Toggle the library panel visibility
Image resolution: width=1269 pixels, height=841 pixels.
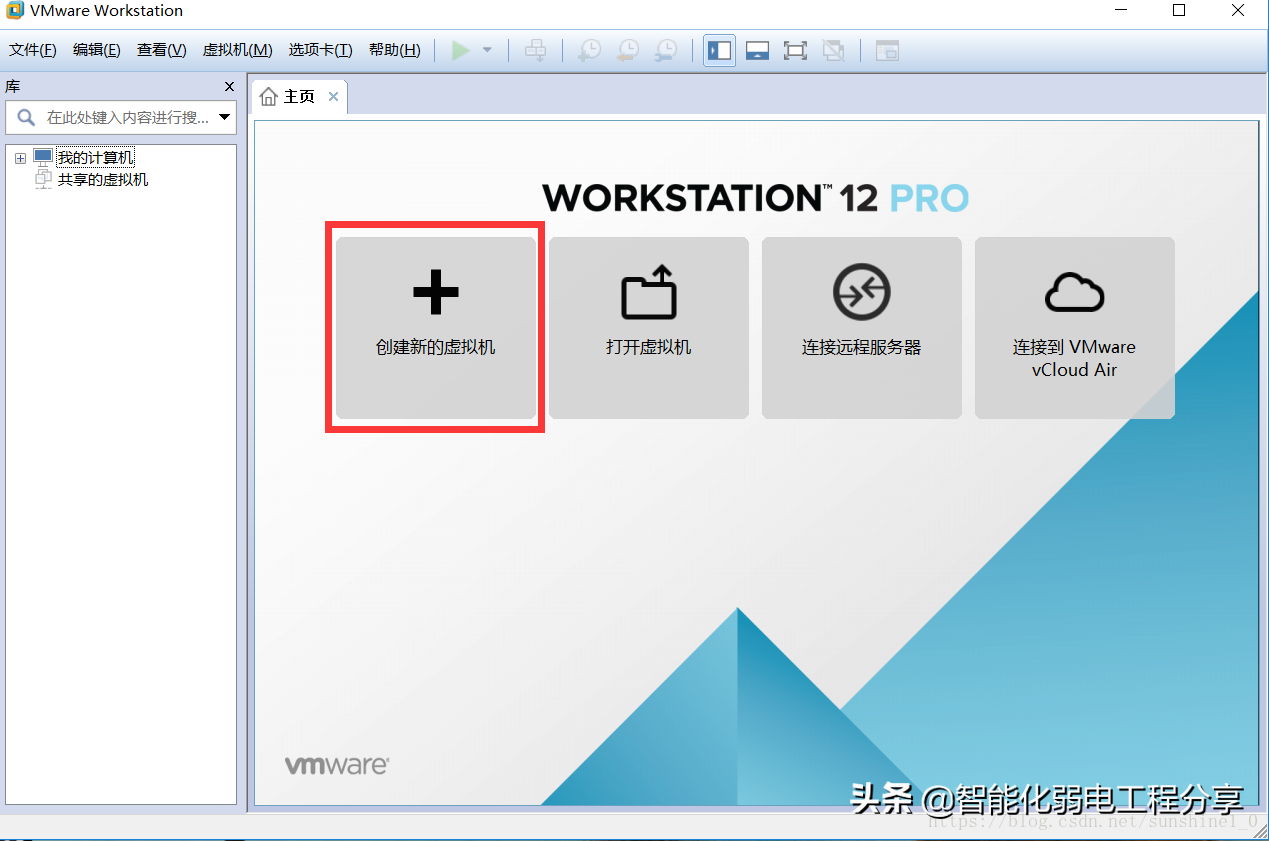(x=719, y=50)
